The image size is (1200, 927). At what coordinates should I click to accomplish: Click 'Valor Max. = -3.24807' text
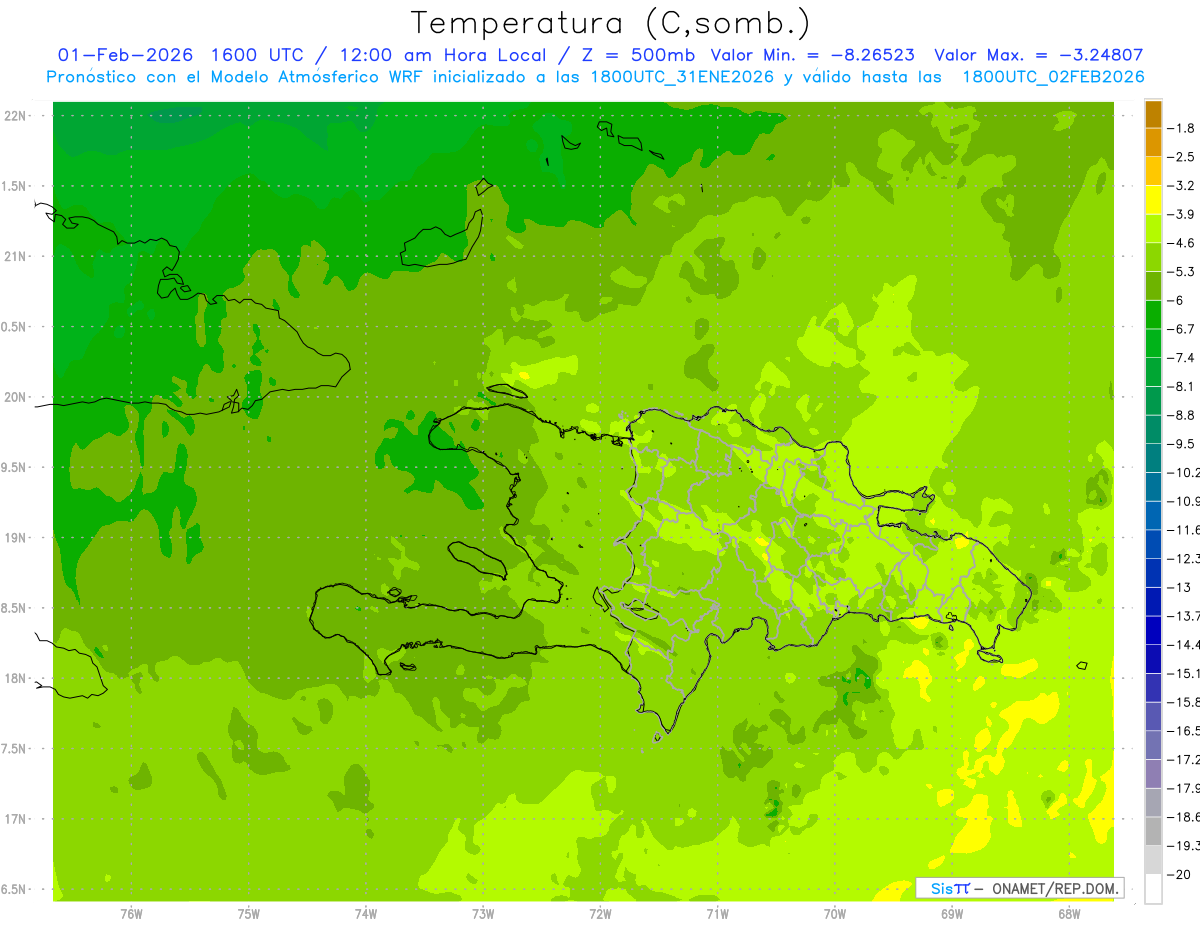(x=1038, y=55)
